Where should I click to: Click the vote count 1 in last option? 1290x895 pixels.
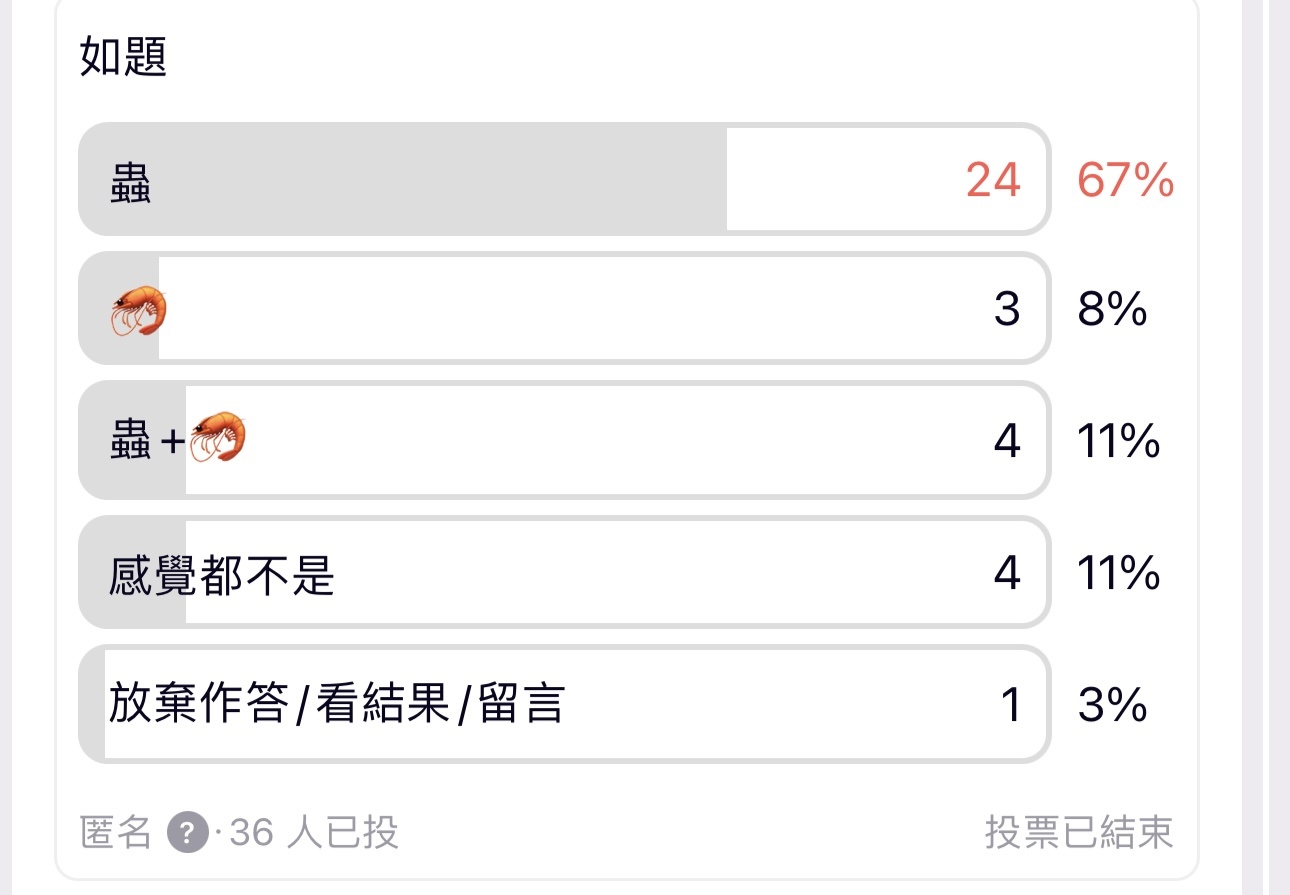1011,705
